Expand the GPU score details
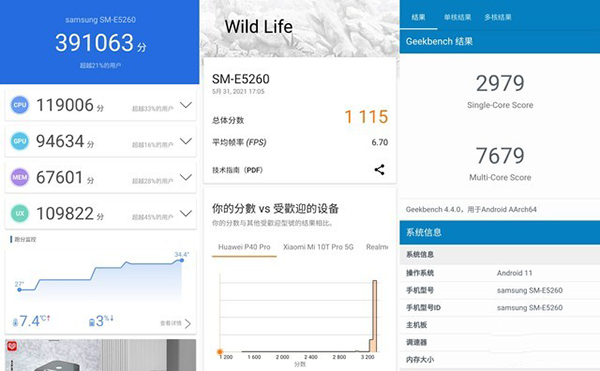The height and width of the screenshot is (371, 600). click(186, 141)
